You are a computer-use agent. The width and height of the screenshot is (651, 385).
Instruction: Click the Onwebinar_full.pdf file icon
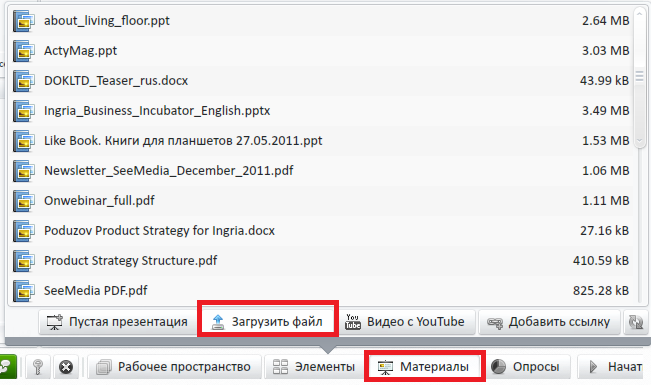(x=23, y=201)
